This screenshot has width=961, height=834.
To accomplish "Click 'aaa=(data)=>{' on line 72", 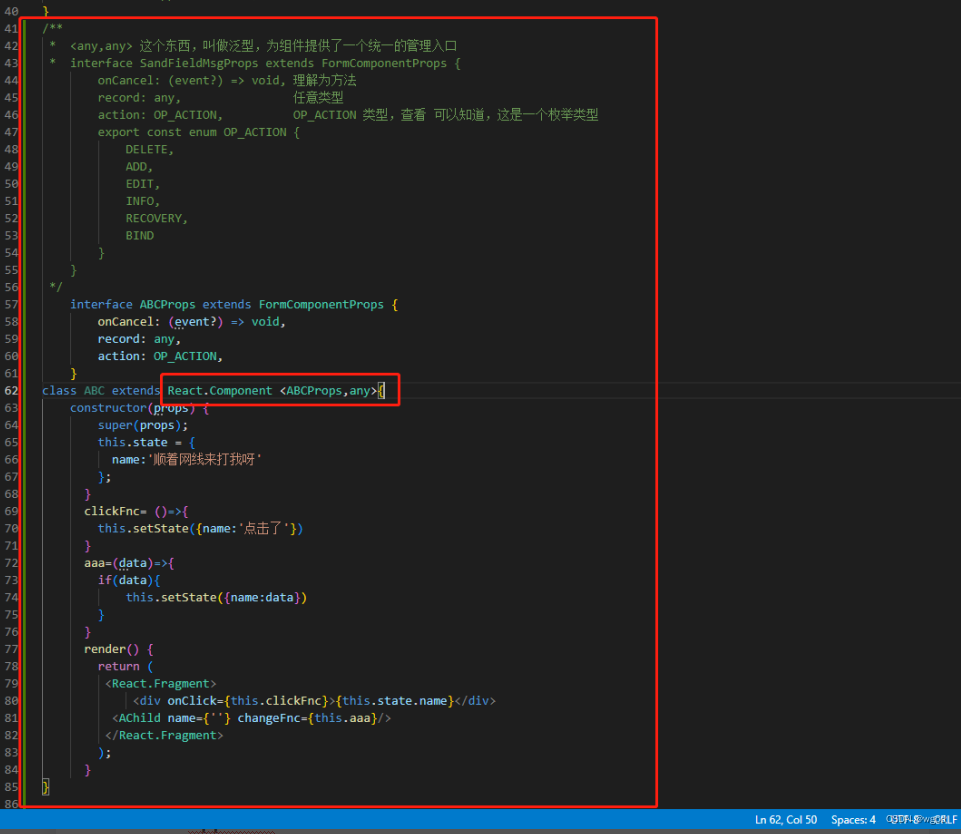I will pyautogui.click(x=129, y=563).
